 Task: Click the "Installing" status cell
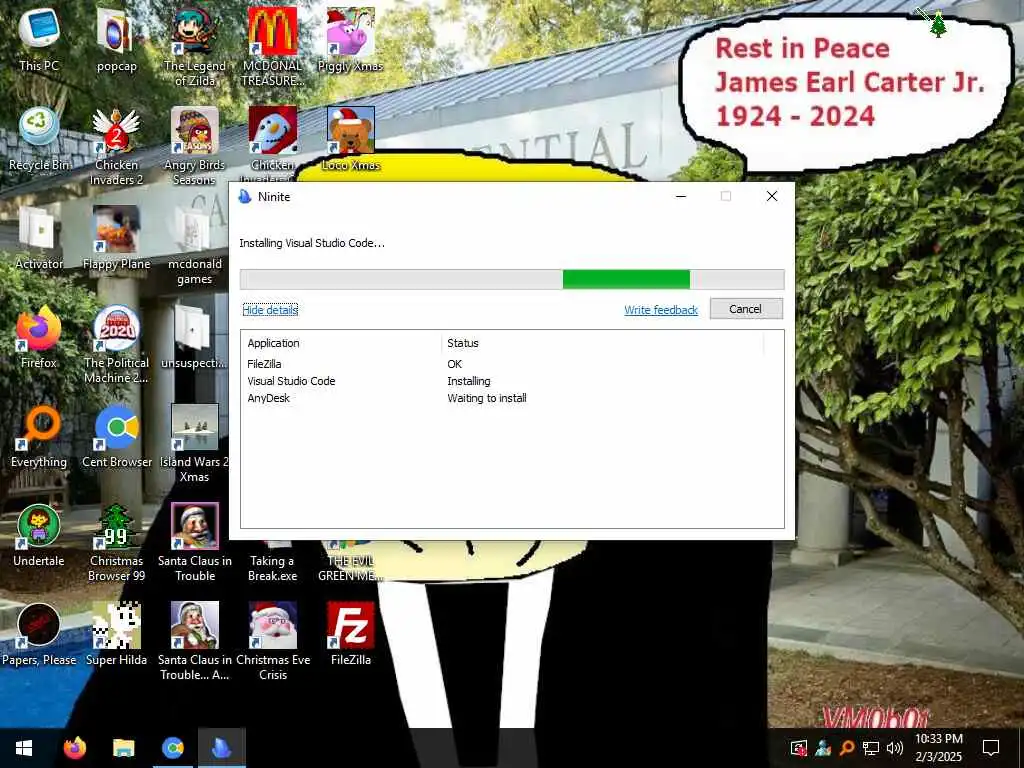pyautogui.click(x=469, y=381)
